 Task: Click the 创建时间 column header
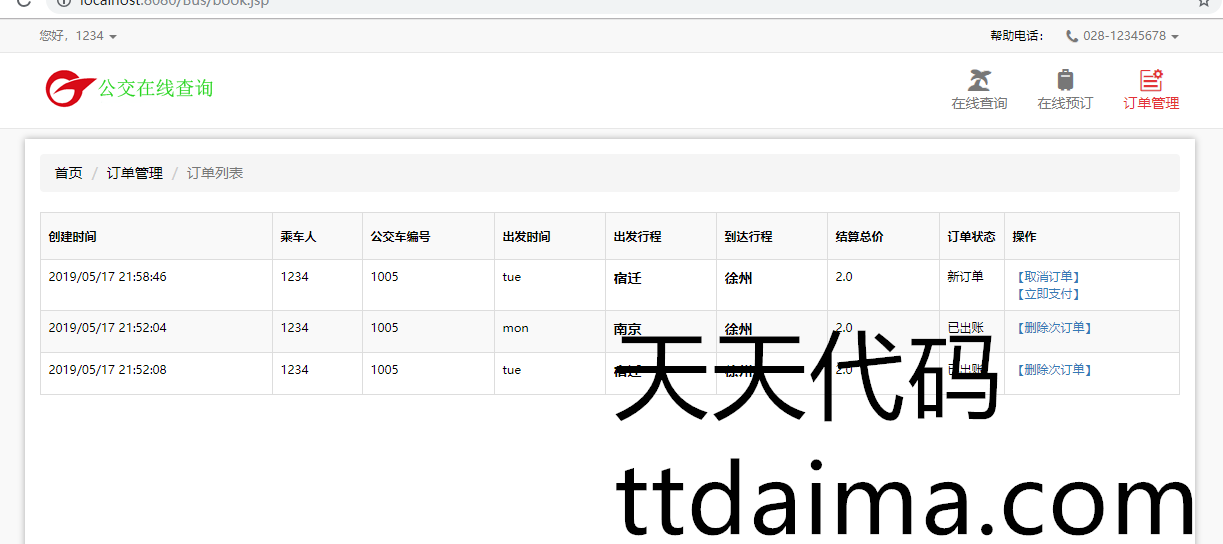point(73,237)
